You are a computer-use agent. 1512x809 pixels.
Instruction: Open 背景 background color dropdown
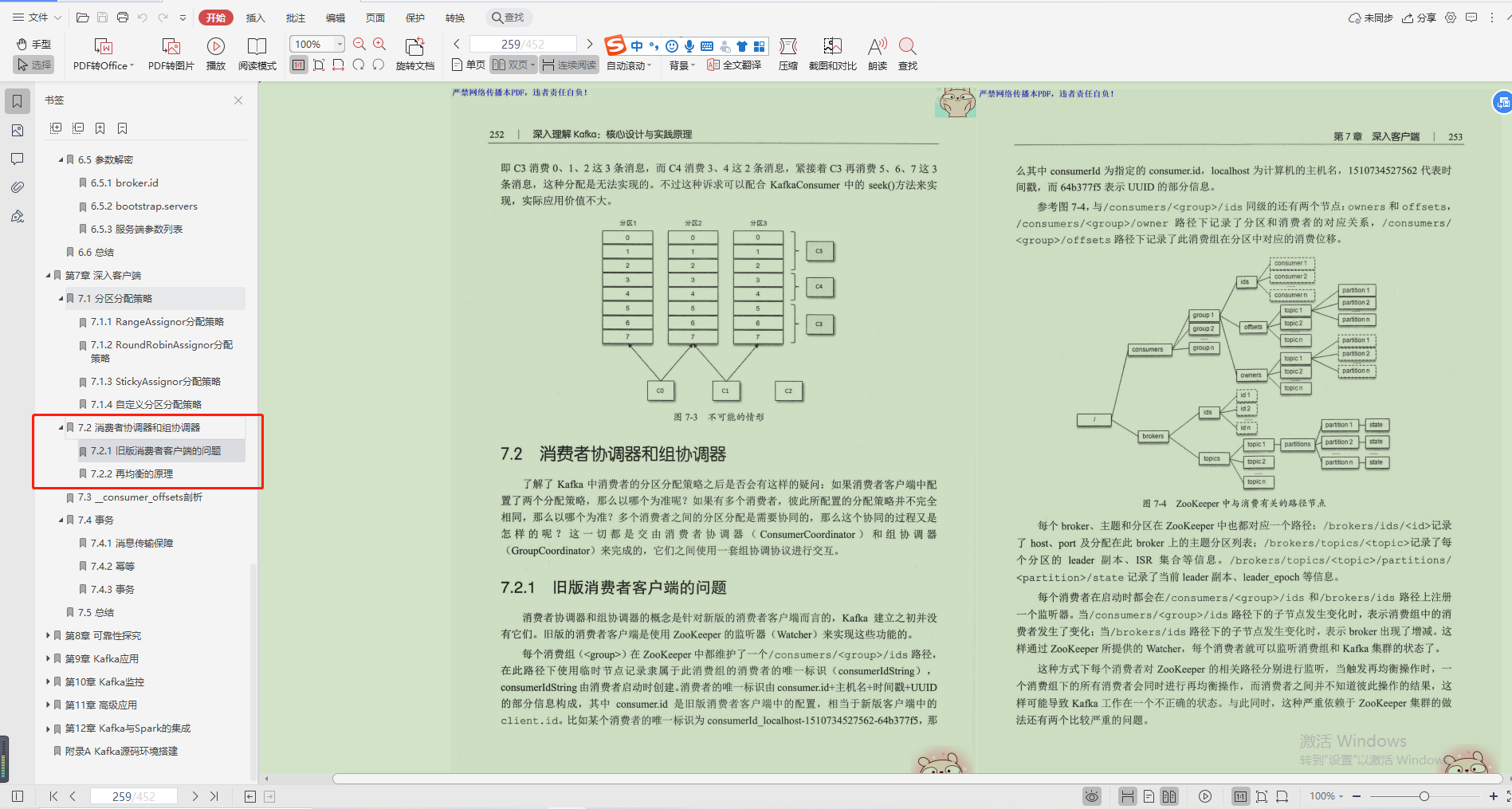coord(682,65)
